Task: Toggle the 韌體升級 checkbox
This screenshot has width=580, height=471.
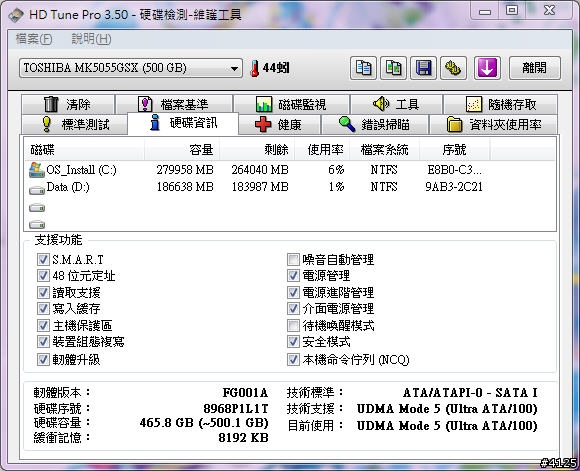Action: 43,359
